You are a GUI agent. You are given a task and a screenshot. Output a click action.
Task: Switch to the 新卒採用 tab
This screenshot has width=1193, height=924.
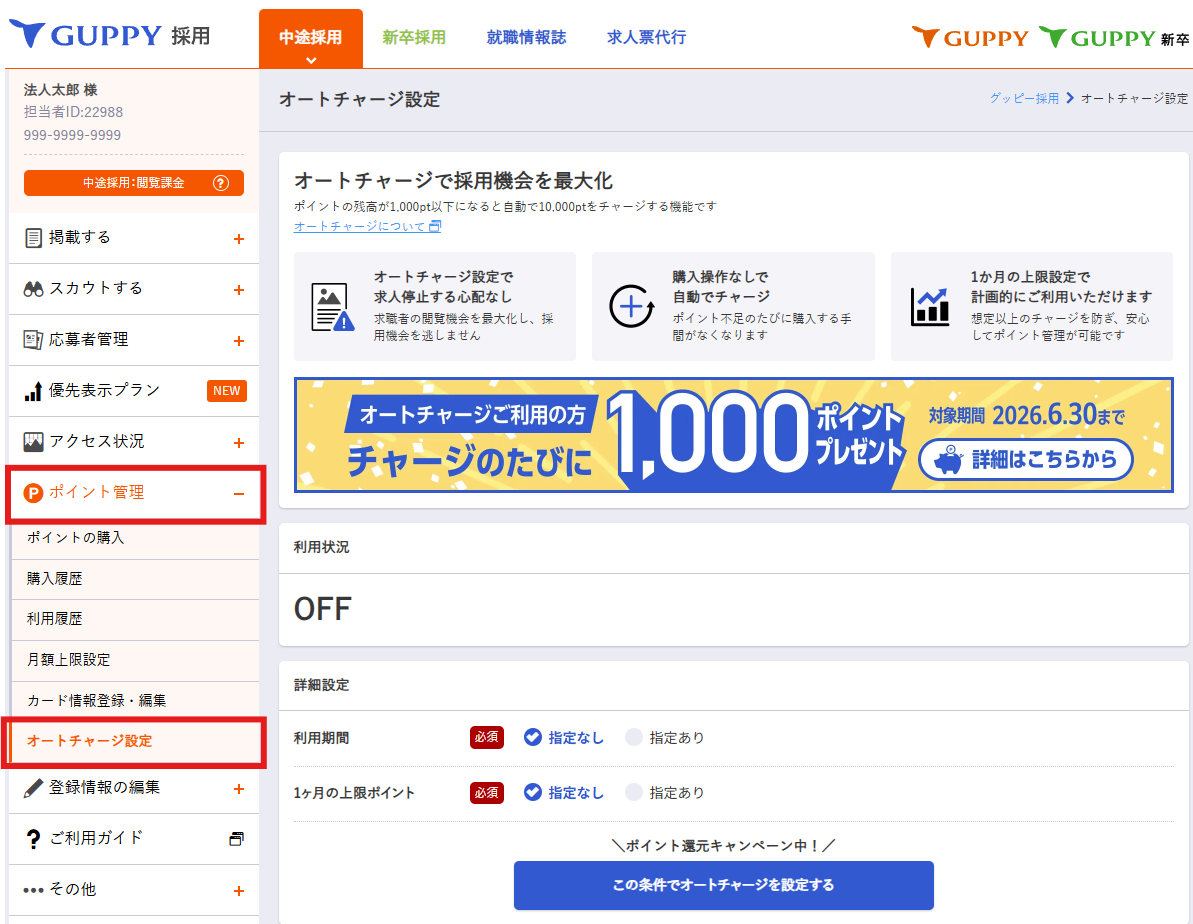414,37
